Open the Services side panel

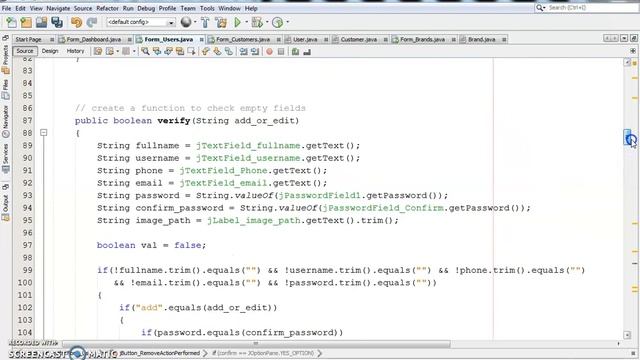pyautogui.click(x=5, y=158)
